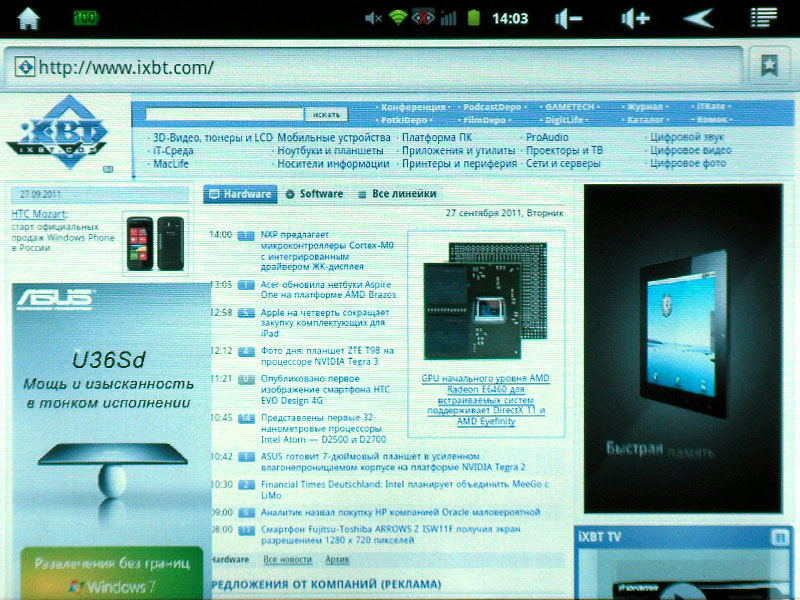The width and height of the screenshot is (800, 600).
Task: Open the ASUS 7-дюймовый планшет news link
Action: (x=393, y=462)
